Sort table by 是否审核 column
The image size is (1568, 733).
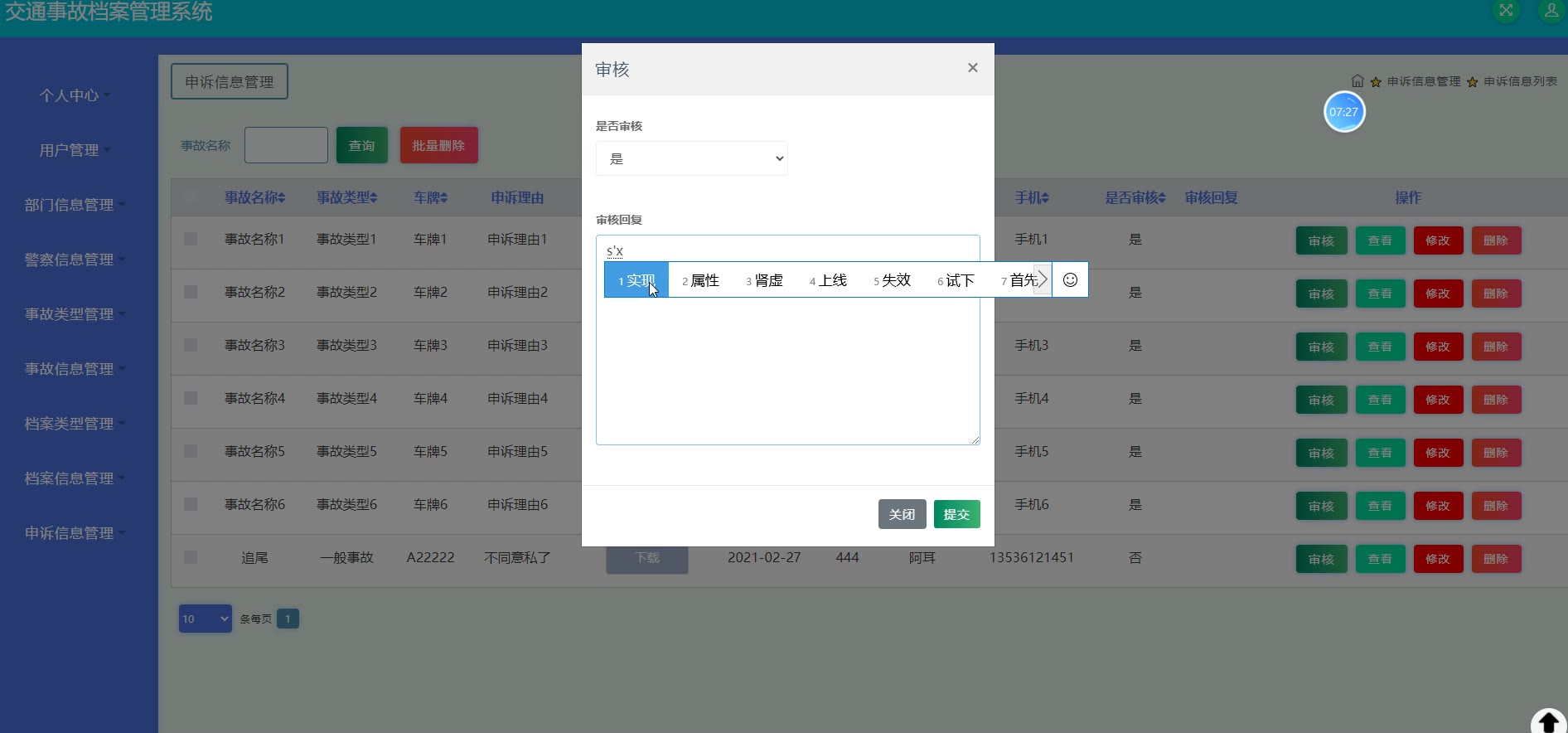point(1135,197)
